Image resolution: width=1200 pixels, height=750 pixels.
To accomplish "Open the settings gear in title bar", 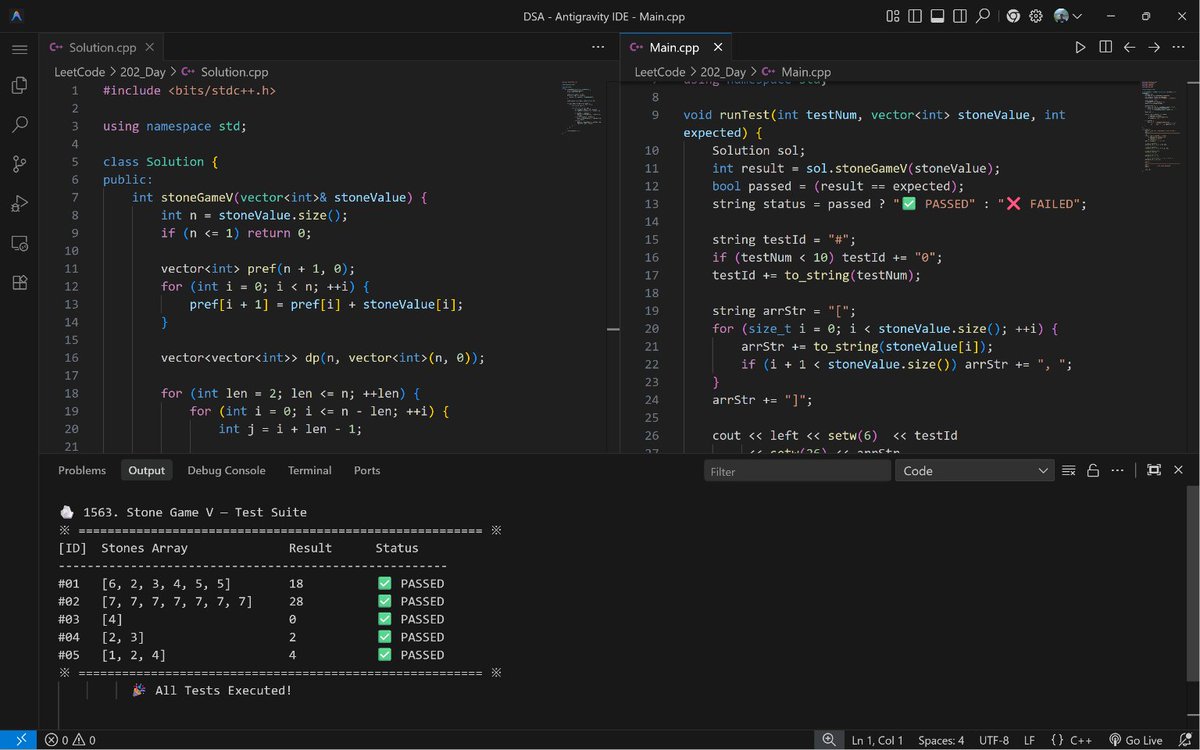I will click(1036, 16).
